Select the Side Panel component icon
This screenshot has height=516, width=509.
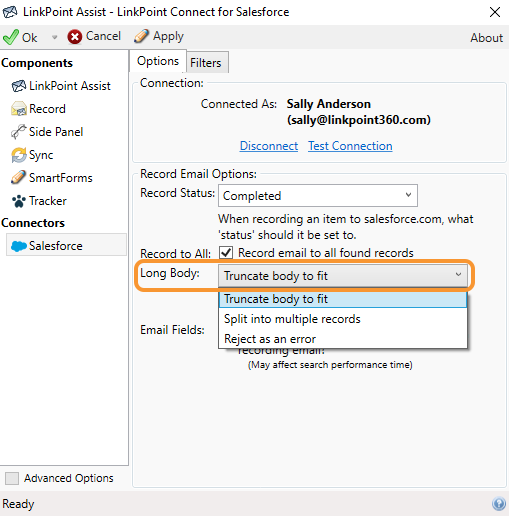click(x=18, y=132)
